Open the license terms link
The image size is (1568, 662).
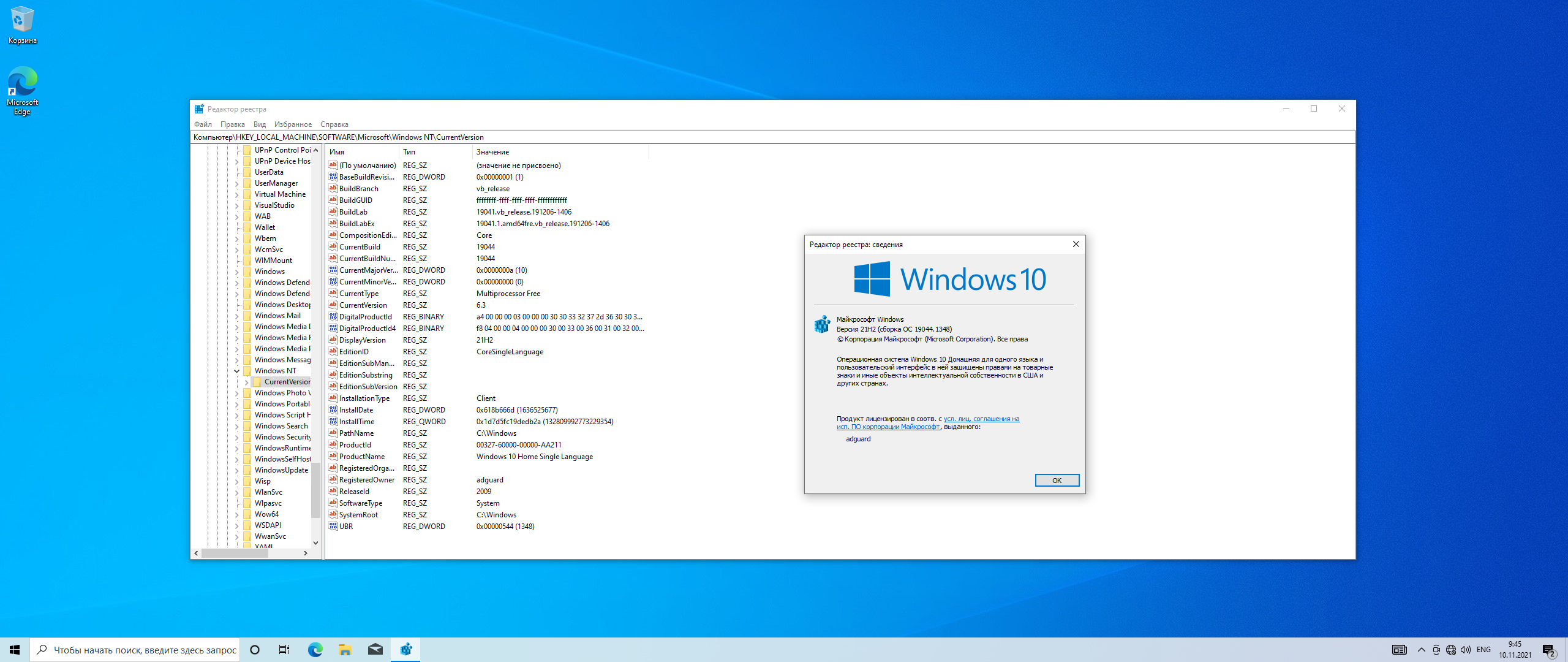click(928, 423)
